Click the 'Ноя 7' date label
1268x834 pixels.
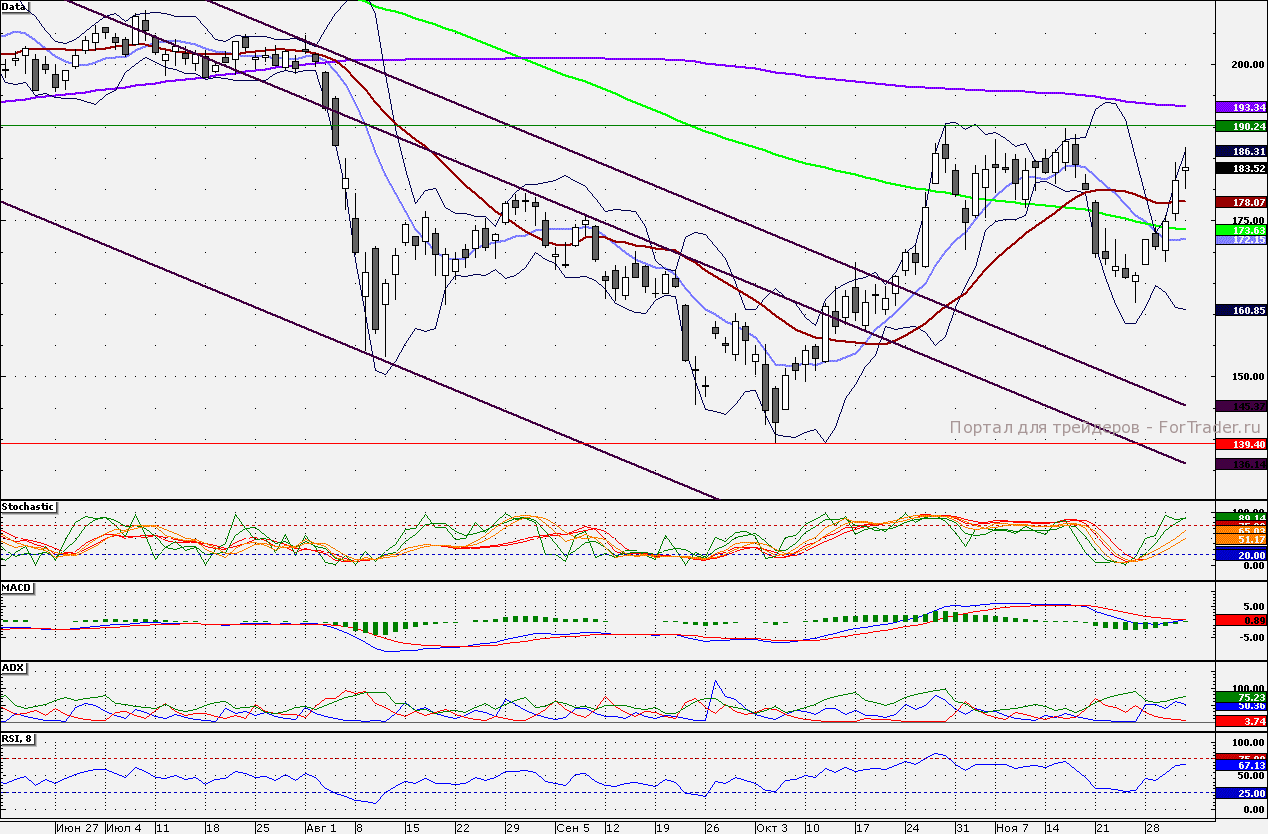1013,828
